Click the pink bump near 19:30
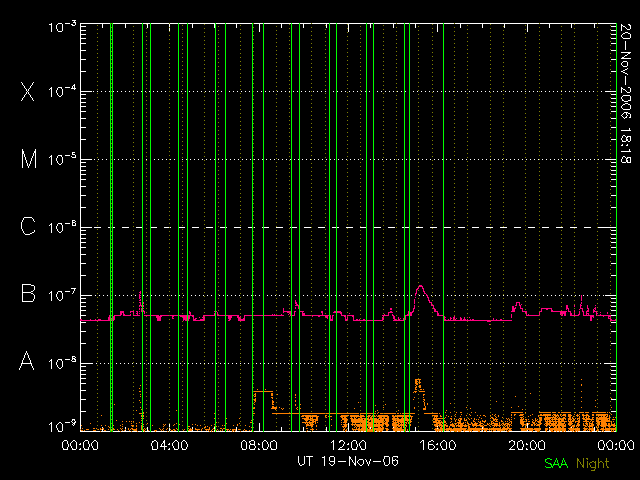Image resolution: width=640 pixels, height=480 pixels. [x=518, y=304]
